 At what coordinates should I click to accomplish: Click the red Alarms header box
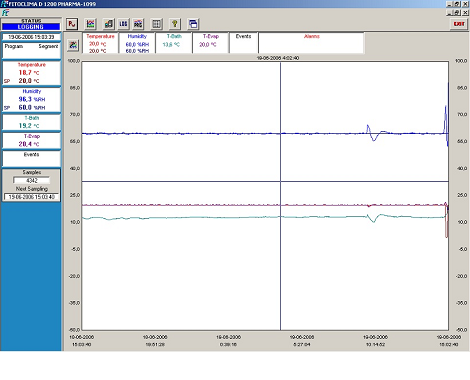click(311, 43)
